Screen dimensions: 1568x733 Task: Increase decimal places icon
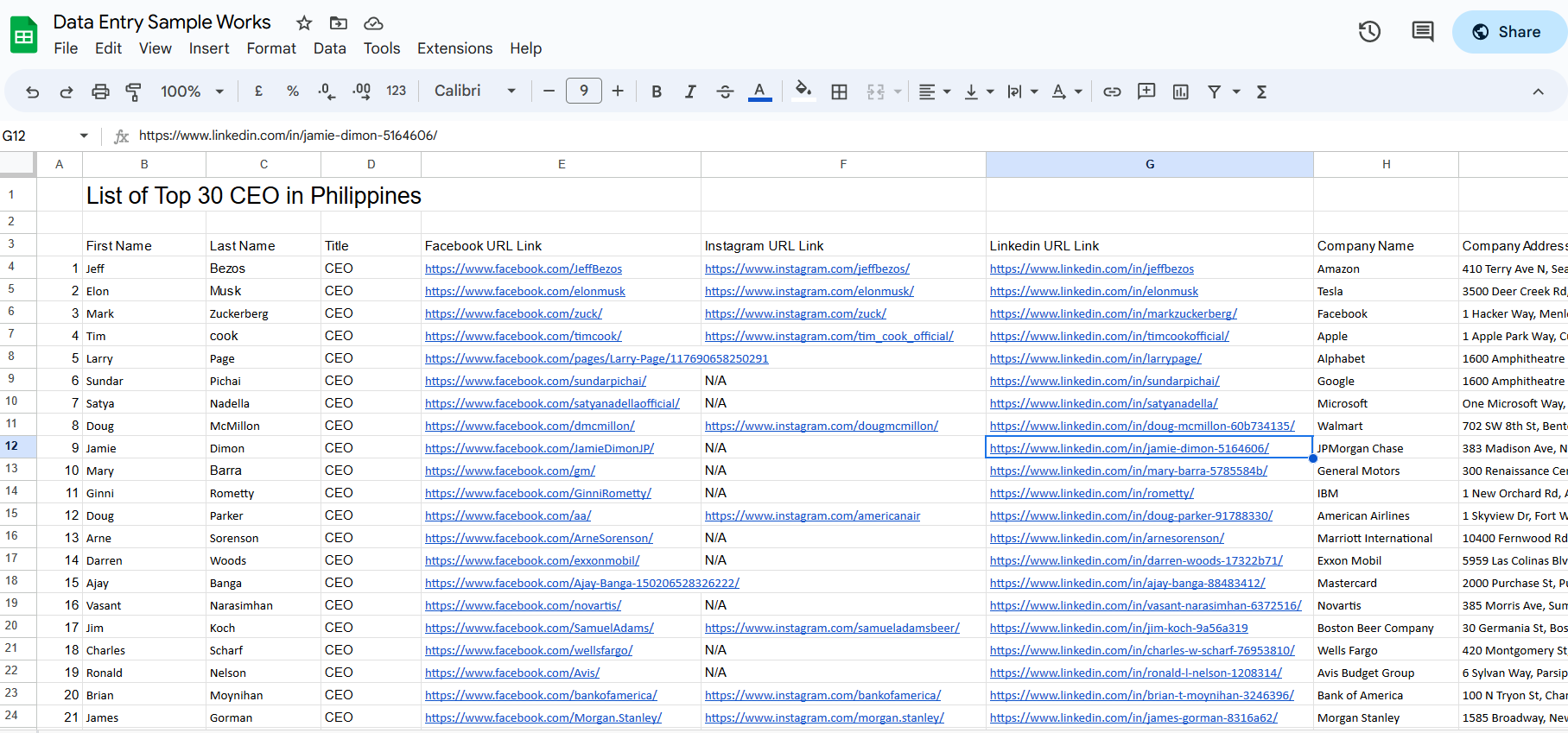362,91
